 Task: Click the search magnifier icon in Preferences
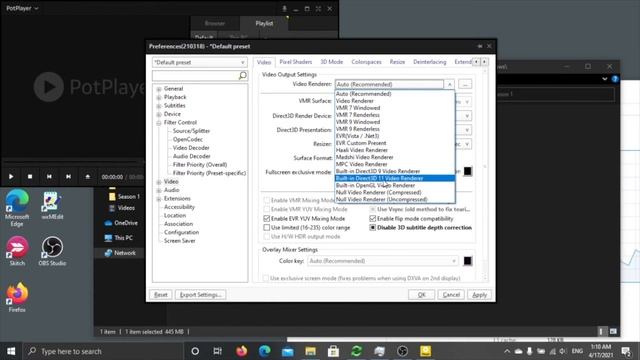coord(242,76)
